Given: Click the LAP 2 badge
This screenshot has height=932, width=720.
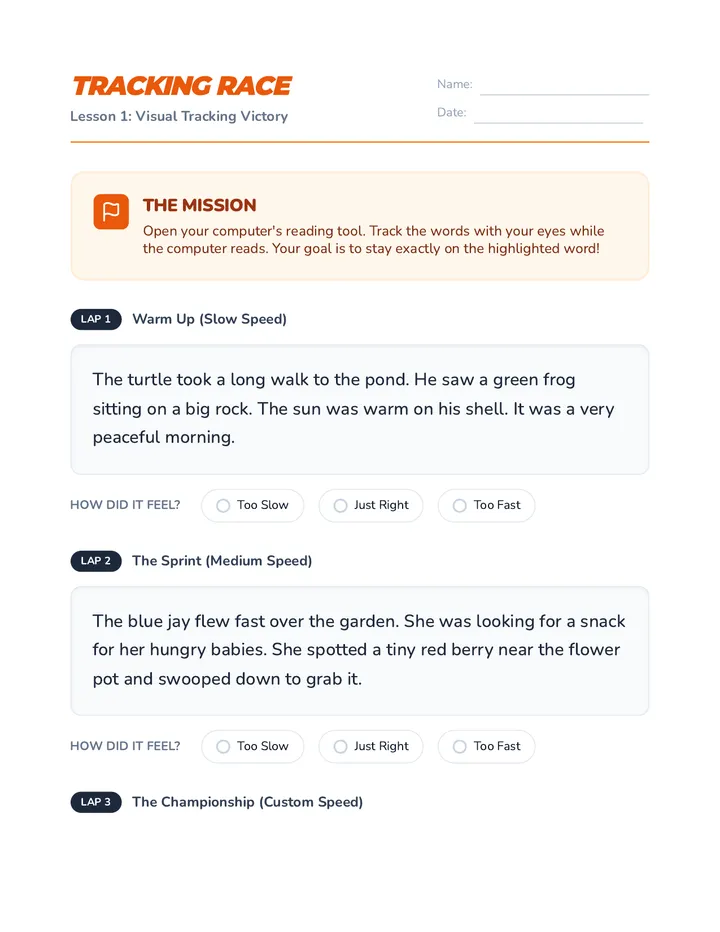Looking at the screenshot, I should [96, 561].
